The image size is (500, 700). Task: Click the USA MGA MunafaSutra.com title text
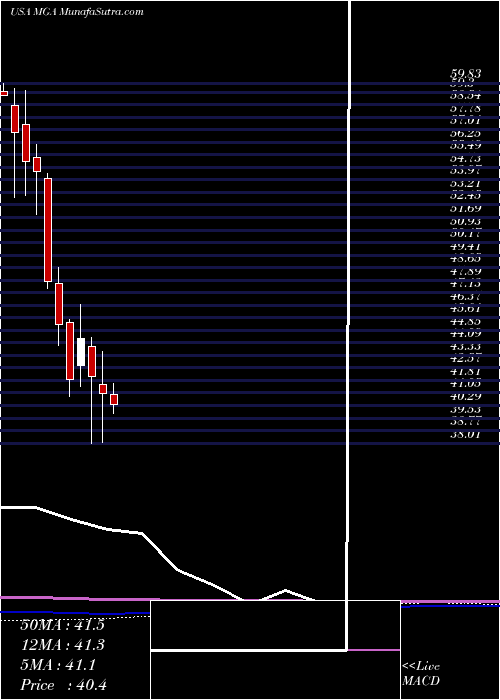point(77,12)
